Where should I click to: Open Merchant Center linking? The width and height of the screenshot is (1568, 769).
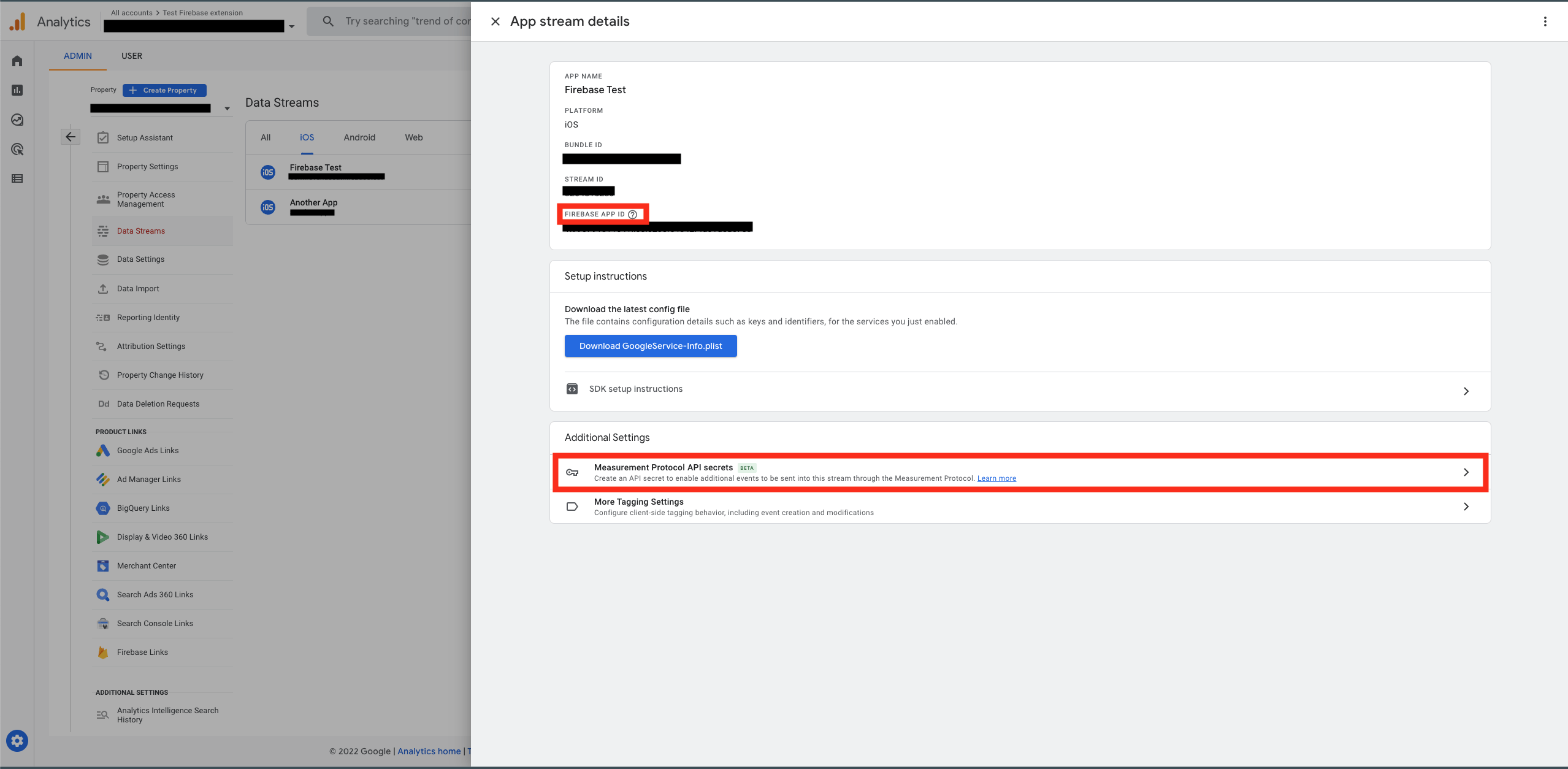146,565
